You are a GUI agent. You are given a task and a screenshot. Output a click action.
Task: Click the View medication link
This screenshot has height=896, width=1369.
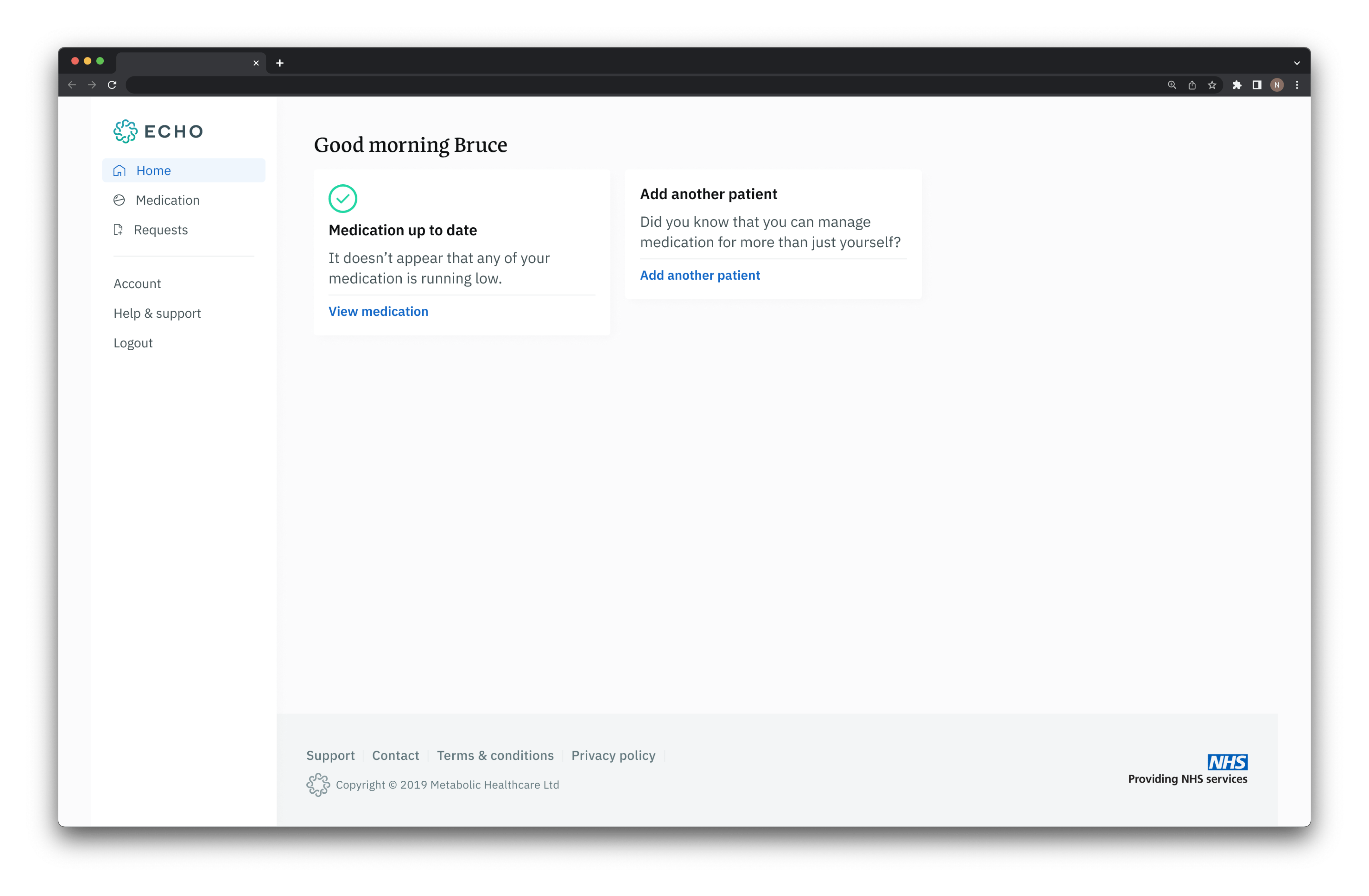378,312
